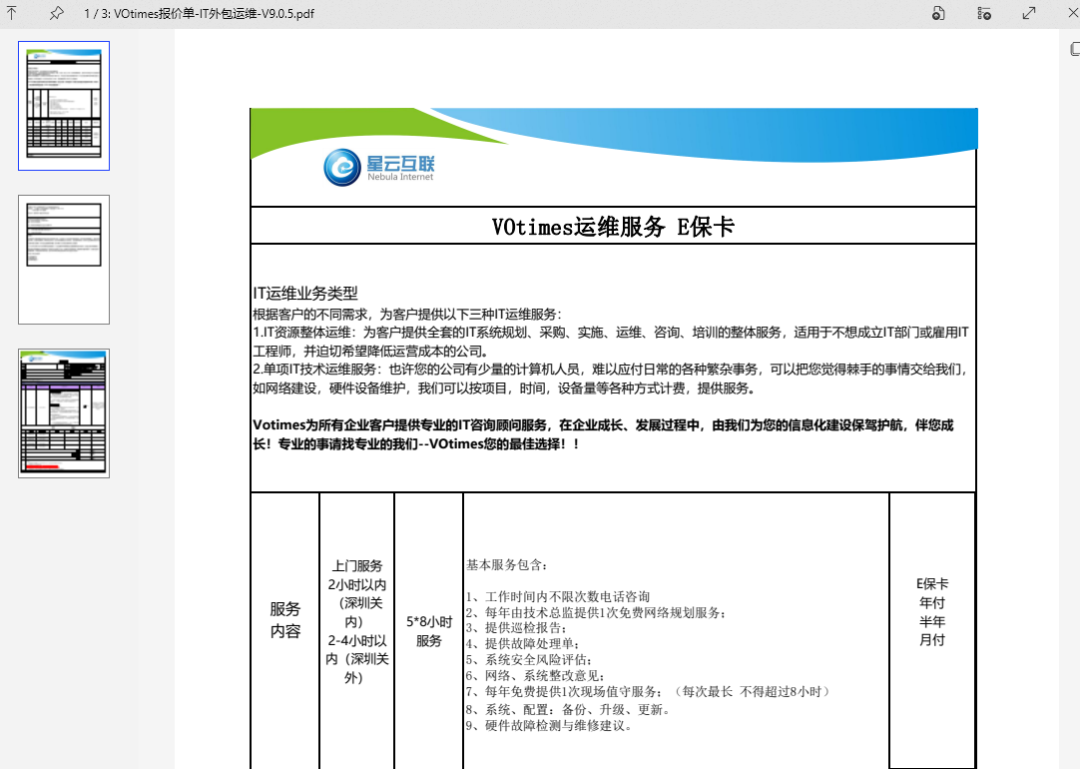Click the file name VOtimes报价单 title

tap(214, 13)
